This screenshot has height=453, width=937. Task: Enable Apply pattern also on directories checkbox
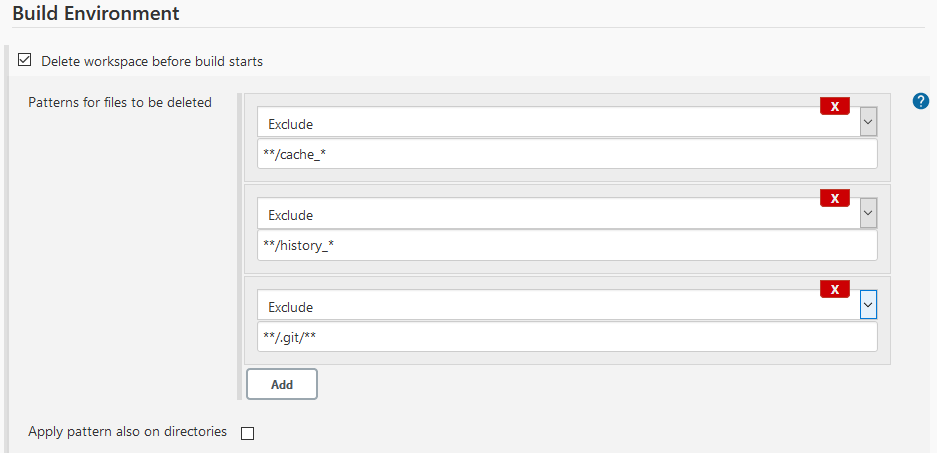pos(248,433)
